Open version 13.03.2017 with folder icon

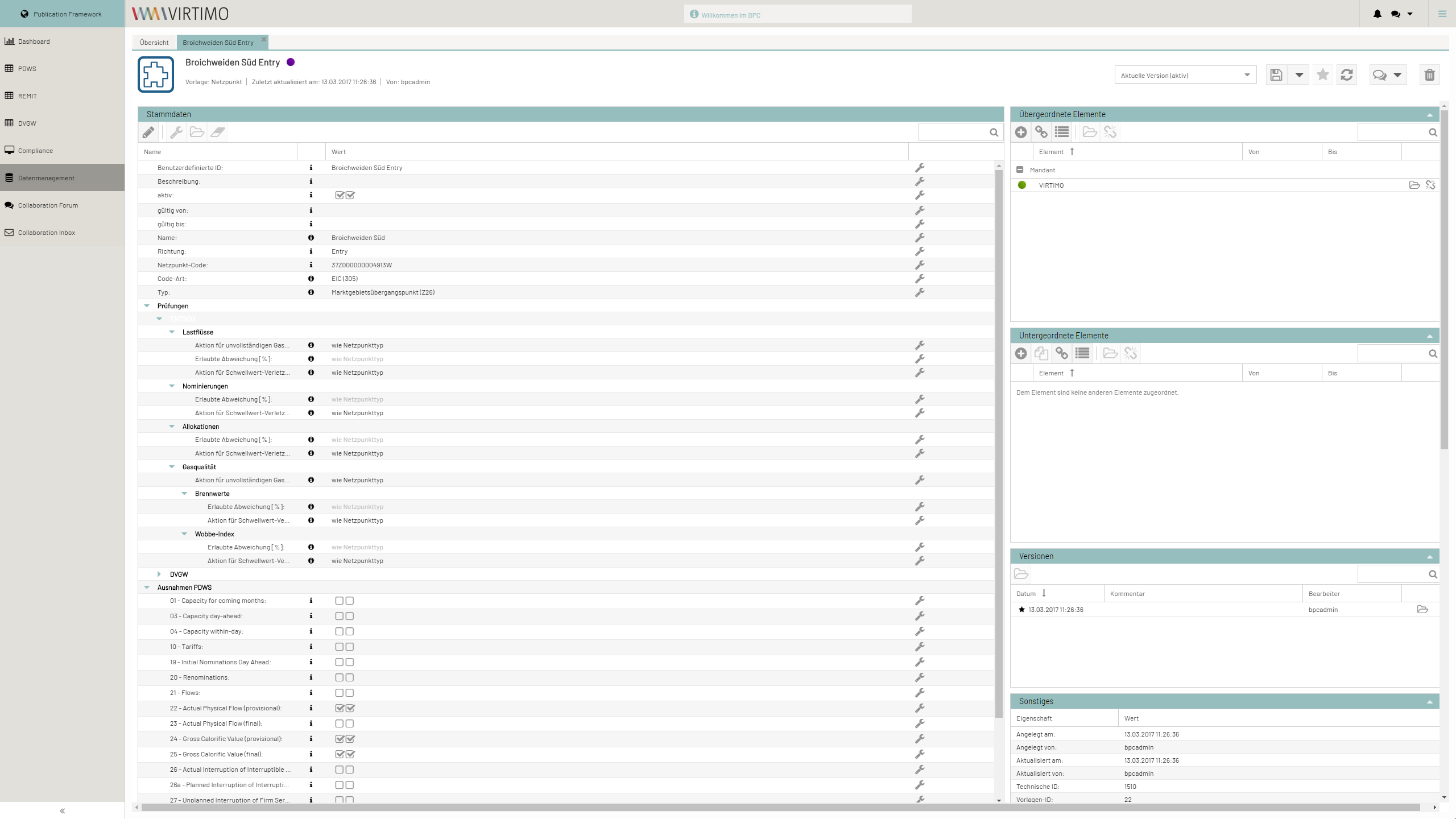pyautogui.click(x=1422, y=610)
